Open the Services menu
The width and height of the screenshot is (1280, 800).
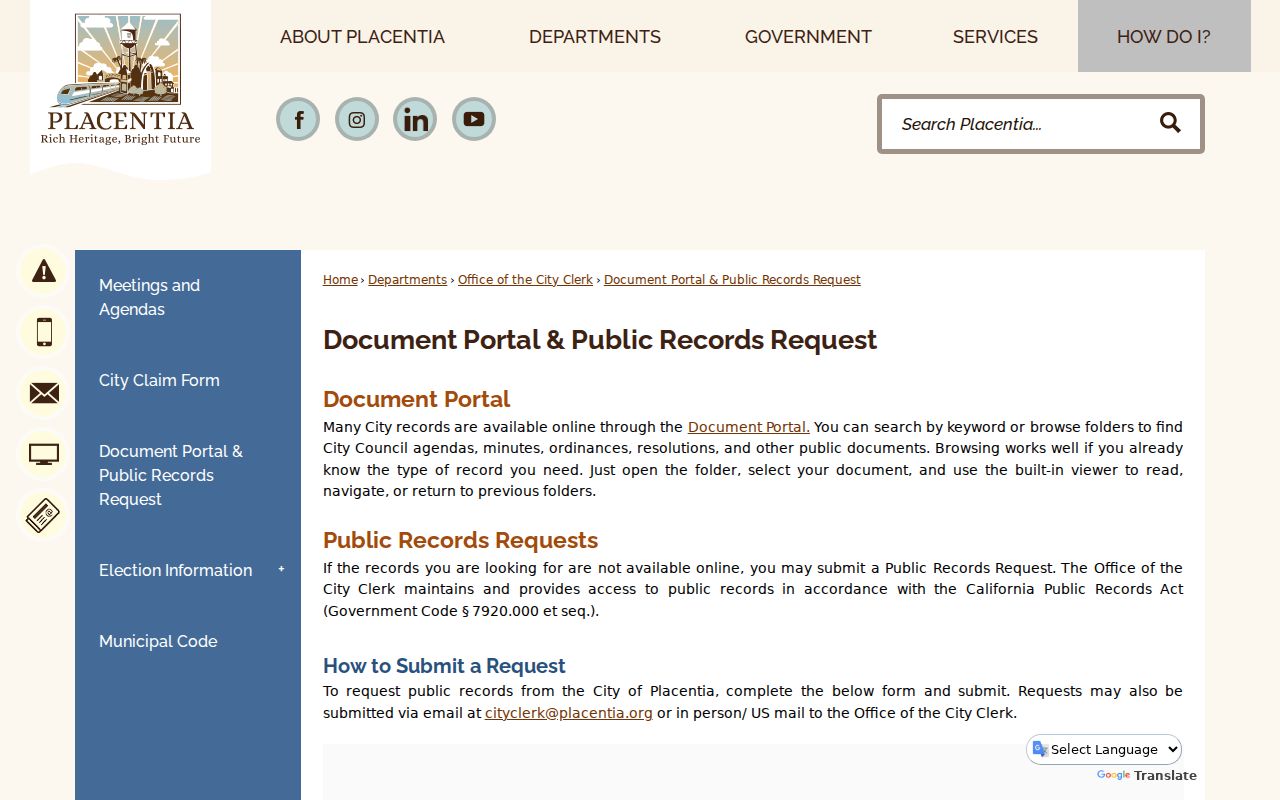point(995,37)
